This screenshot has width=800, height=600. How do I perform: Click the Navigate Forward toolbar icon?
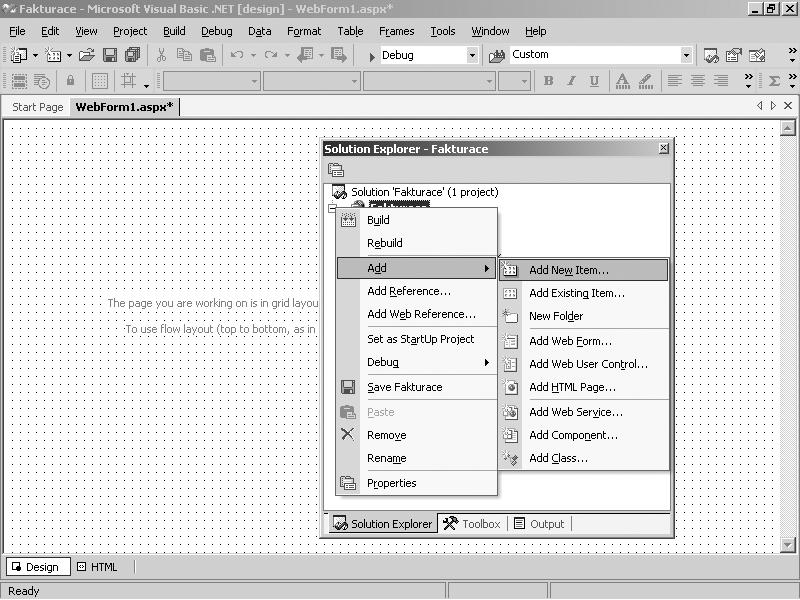(x=339, y=55)
